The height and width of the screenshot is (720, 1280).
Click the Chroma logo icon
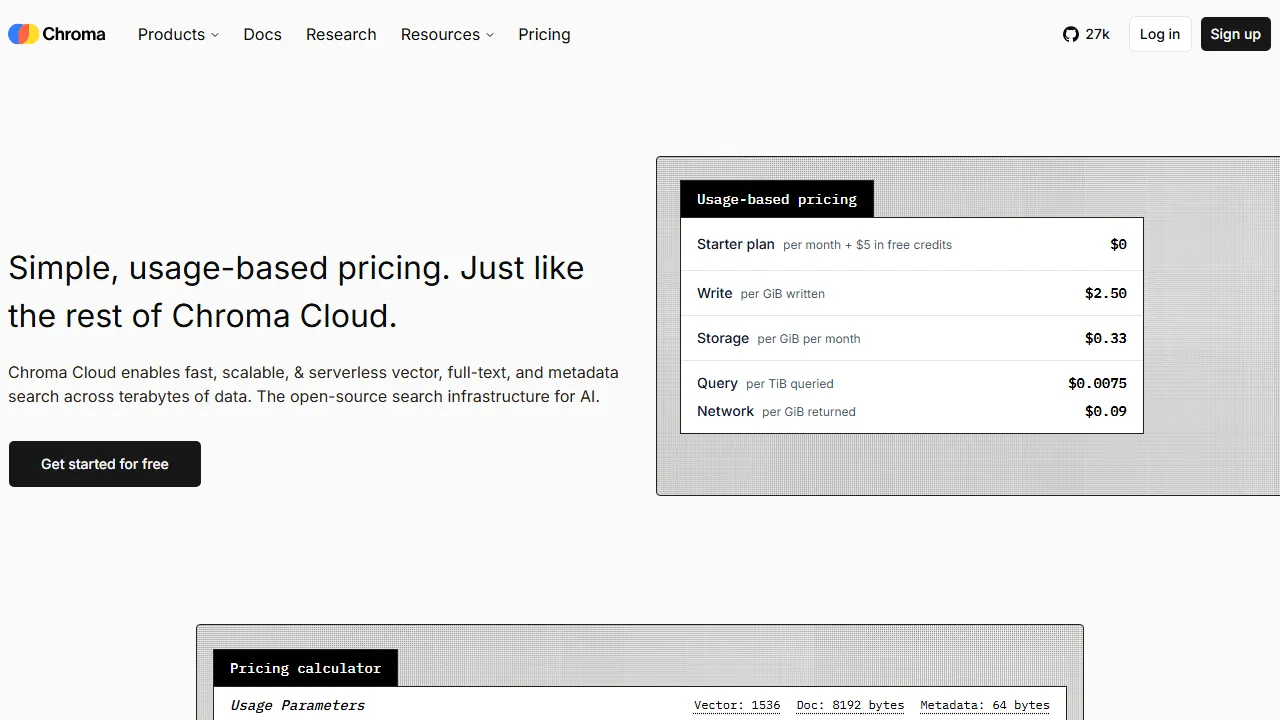coord(23,34)
